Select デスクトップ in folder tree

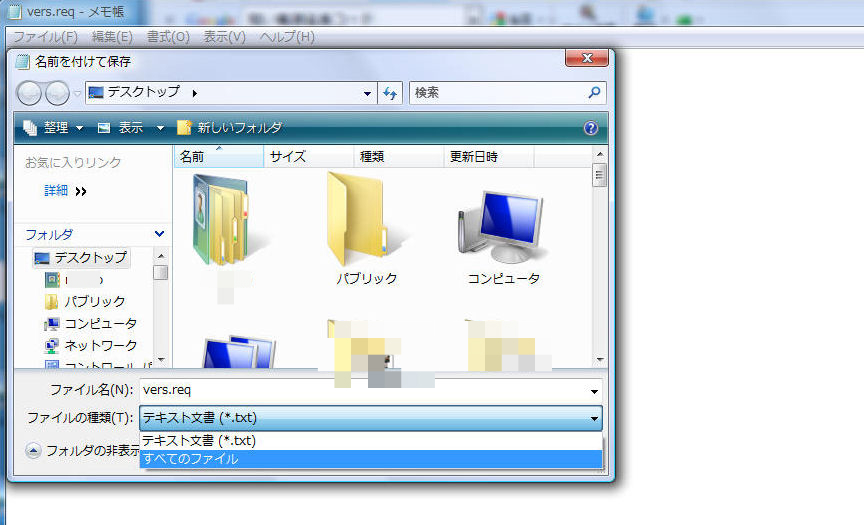(x=81, y=258)
